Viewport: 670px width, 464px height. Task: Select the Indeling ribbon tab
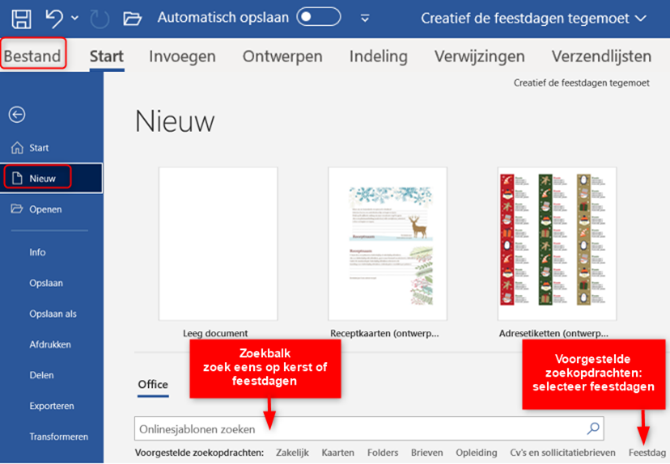(x=378, y=56)
